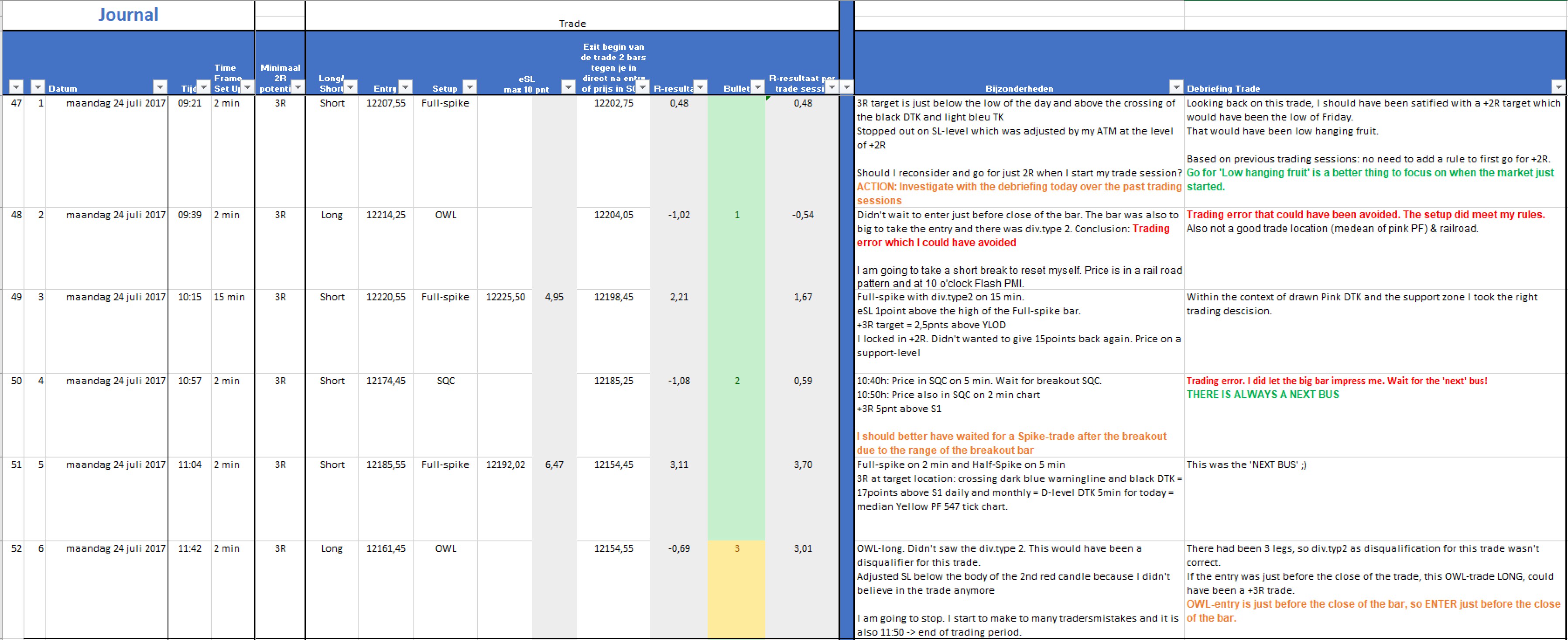The width and height of the screenshot is (1568, 640).
Task: Open the Minimaal 2R potential filter dropdown
Action: click(x=297, y=87)
